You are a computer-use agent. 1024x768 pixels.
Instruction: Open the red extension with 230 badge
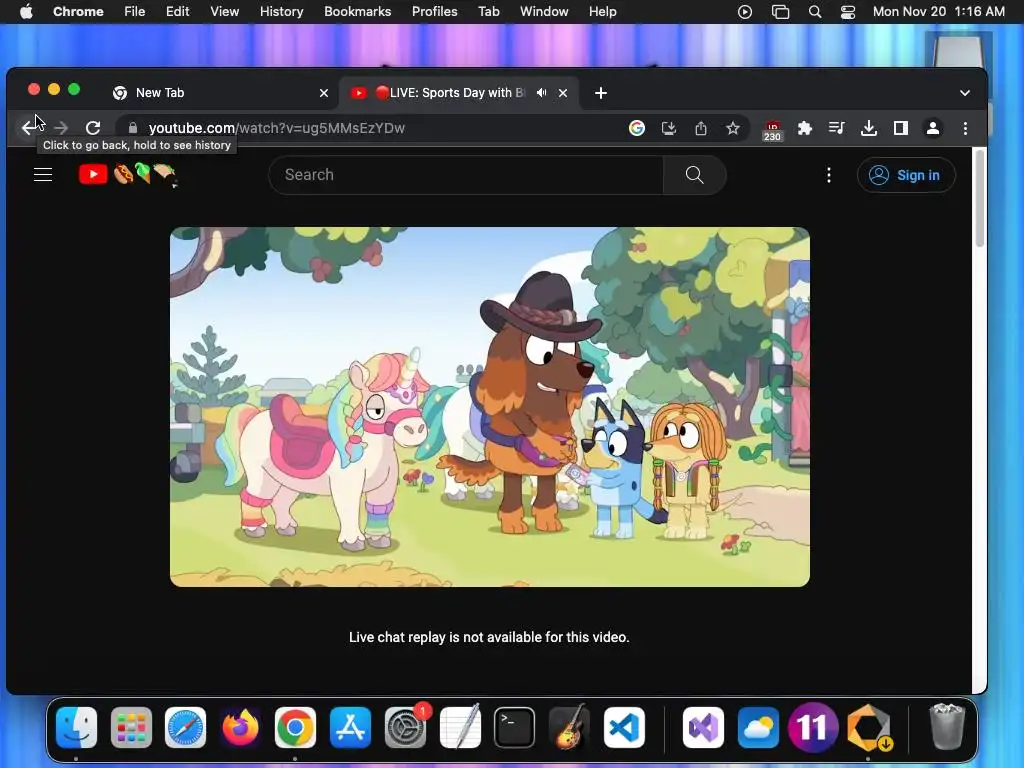[773, 129]
